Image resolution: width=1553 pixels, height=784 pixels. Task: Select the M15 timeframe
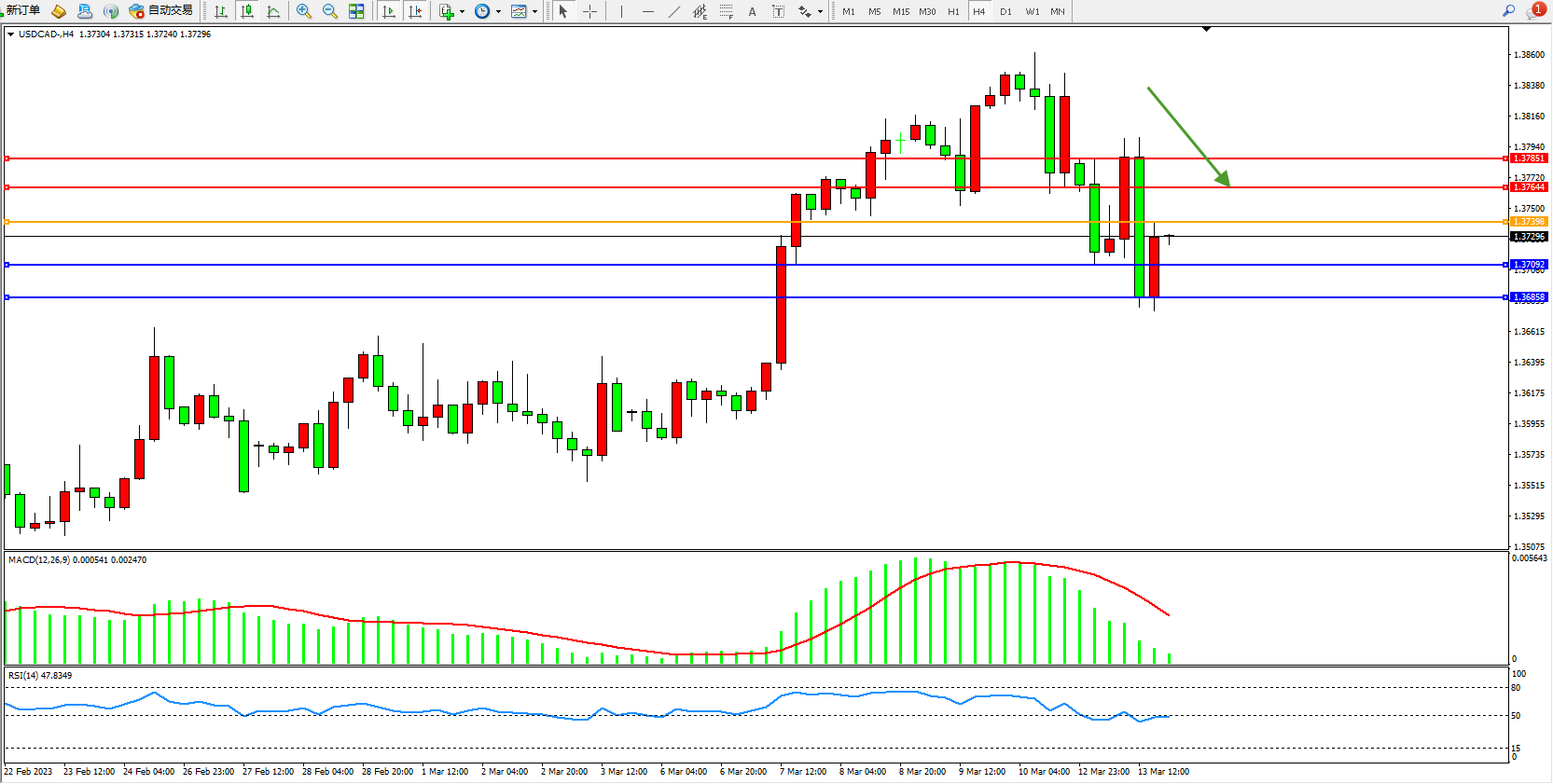coord(900,12)
